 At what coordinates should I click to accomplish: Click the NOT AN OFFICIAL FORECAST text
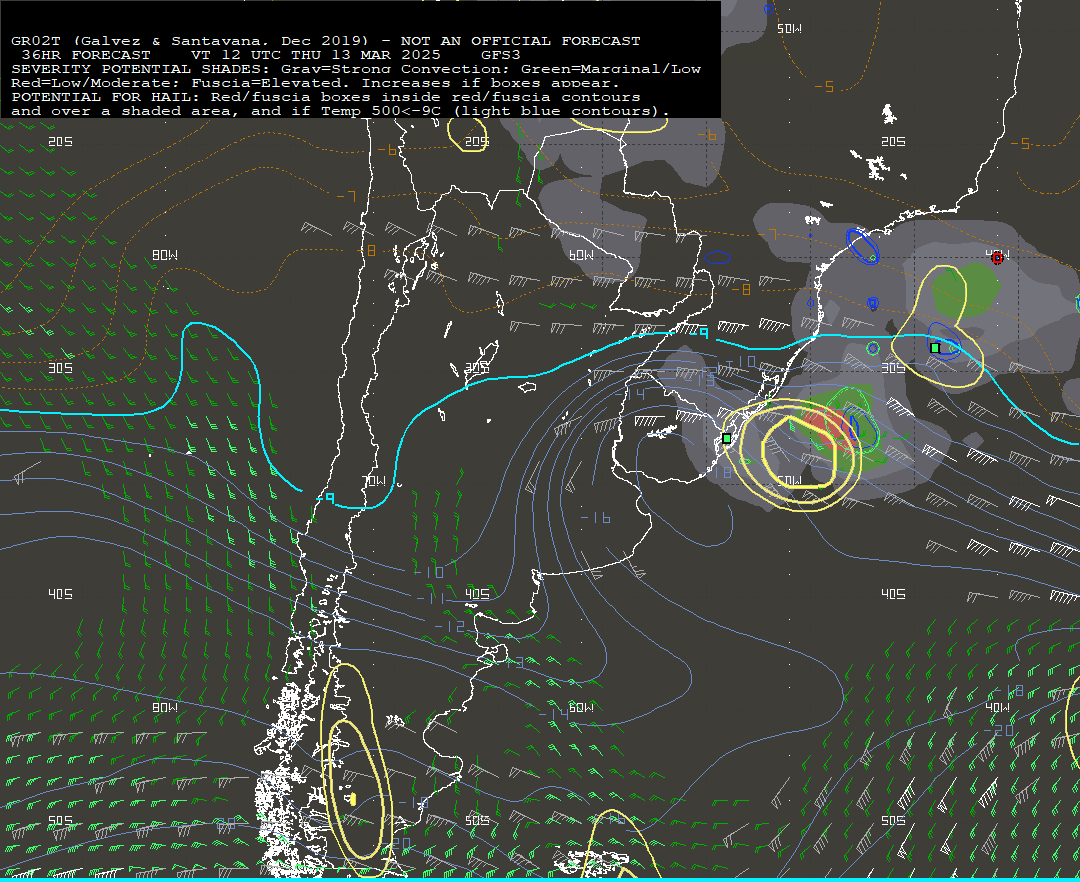click(x=521, y=41)
